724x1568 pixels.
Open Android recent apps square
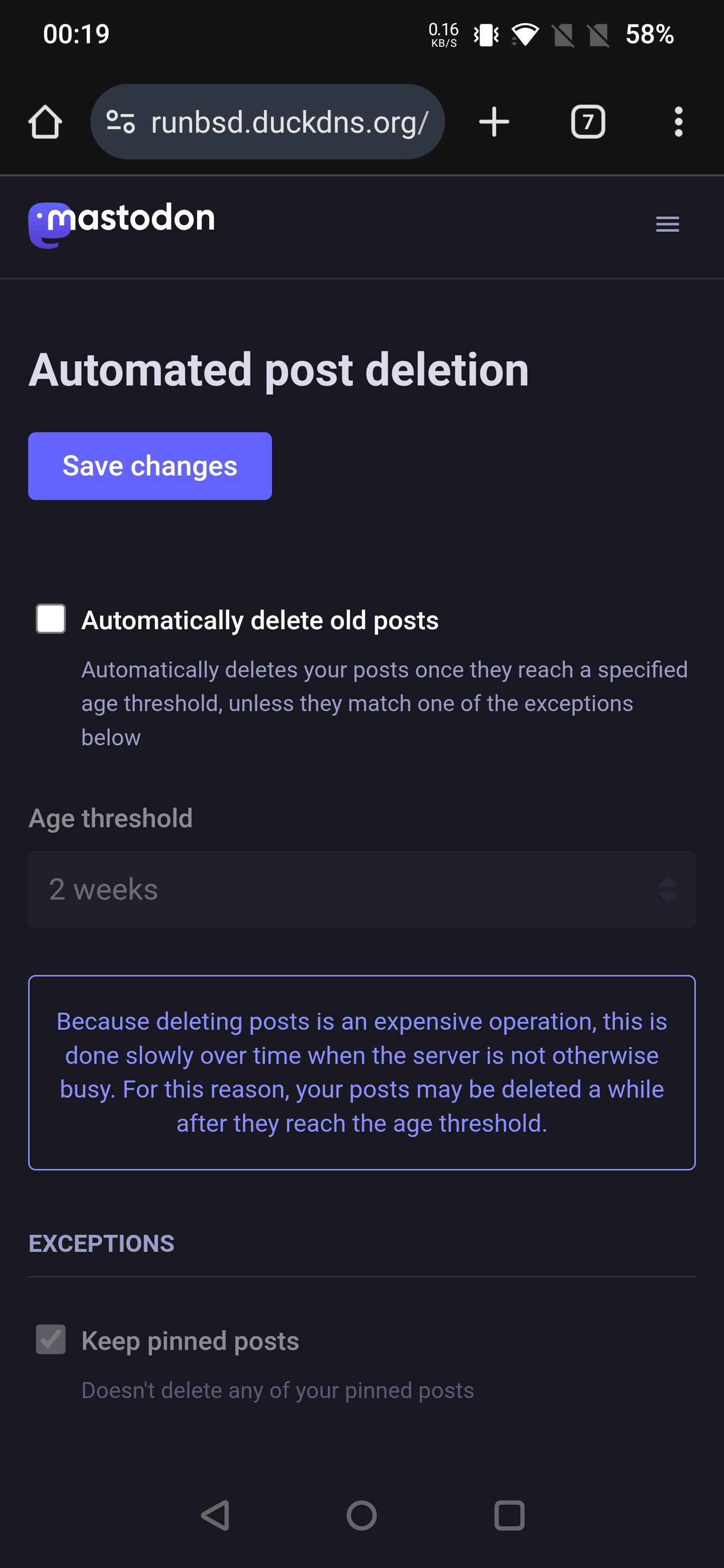click(x=509, y=1515)
